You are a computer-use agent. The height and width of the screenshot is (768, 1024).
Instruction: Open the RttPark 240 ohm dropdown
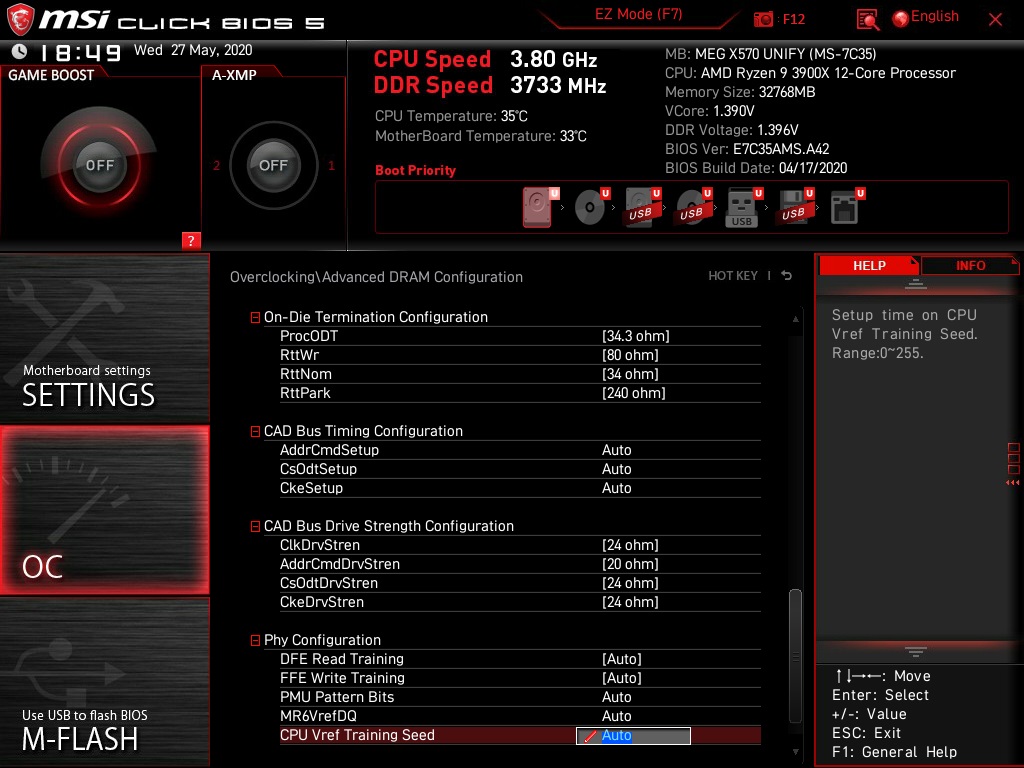tap(633, 392)
